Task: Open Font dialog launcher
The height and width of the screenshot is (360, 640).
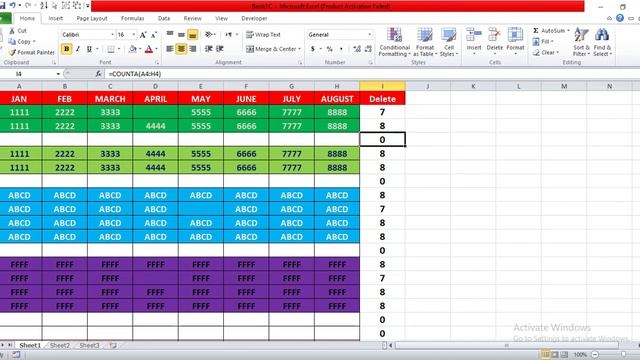Action: [157, 62]
